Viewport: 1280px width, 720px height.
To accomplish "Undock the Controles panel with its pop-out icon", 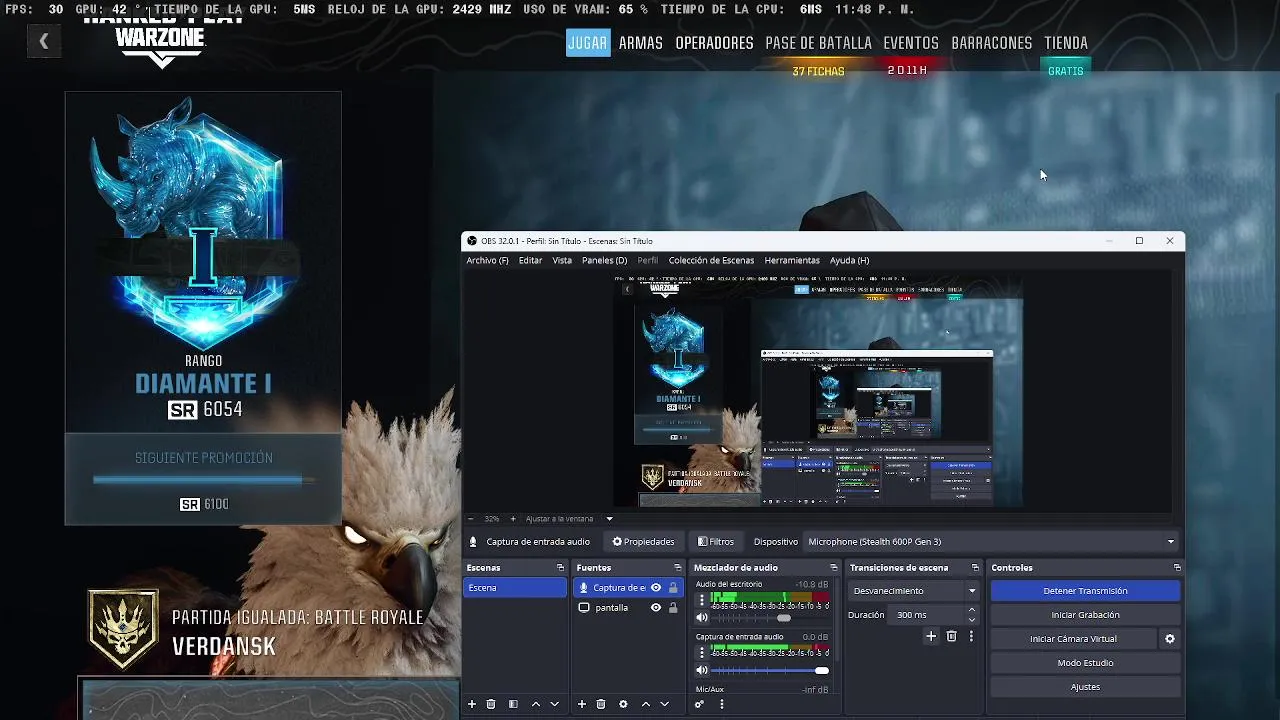I will [1177, 568].
